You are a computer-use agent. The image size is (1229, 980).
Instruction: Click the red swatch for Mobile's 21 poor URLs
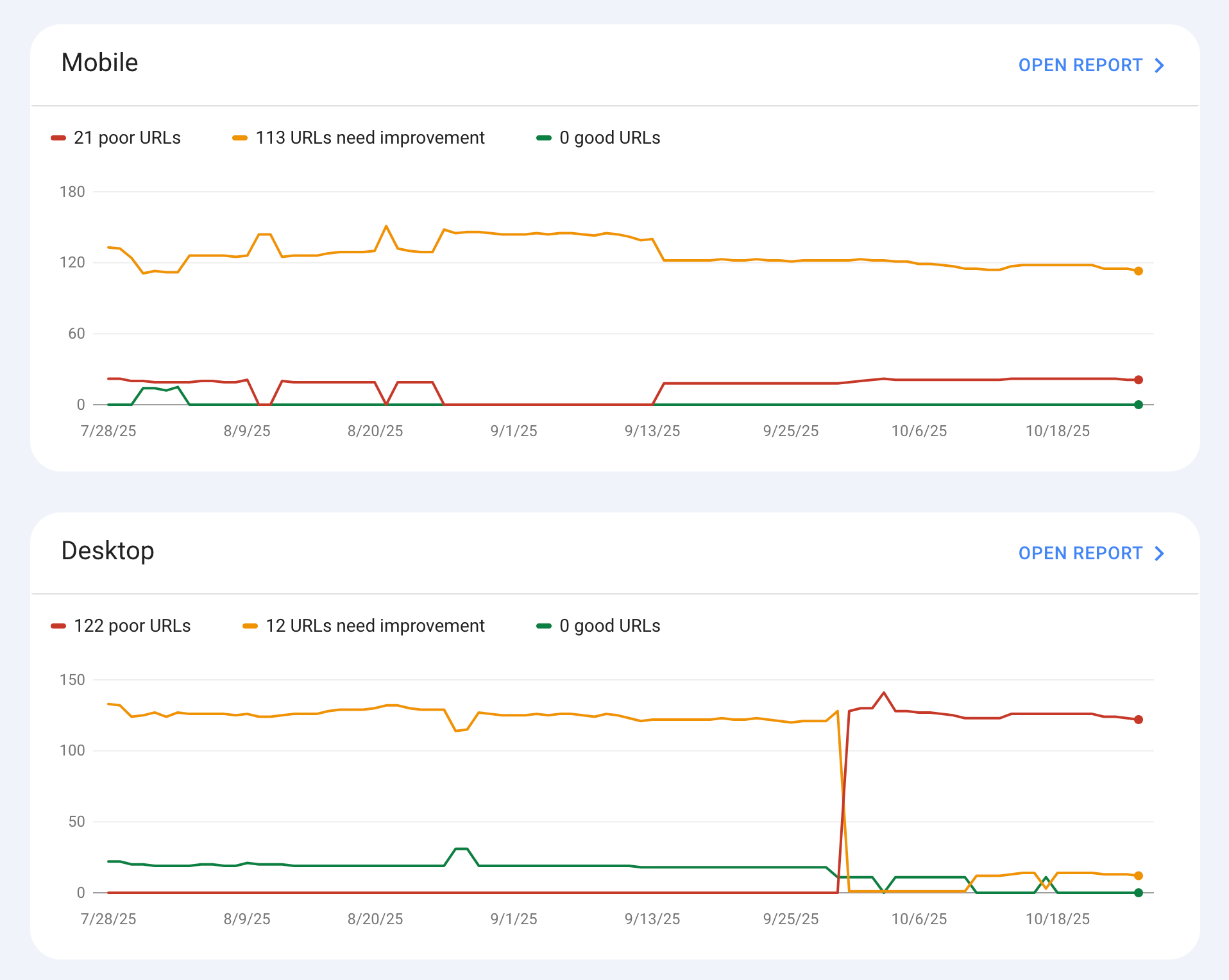tap(58, 138)
